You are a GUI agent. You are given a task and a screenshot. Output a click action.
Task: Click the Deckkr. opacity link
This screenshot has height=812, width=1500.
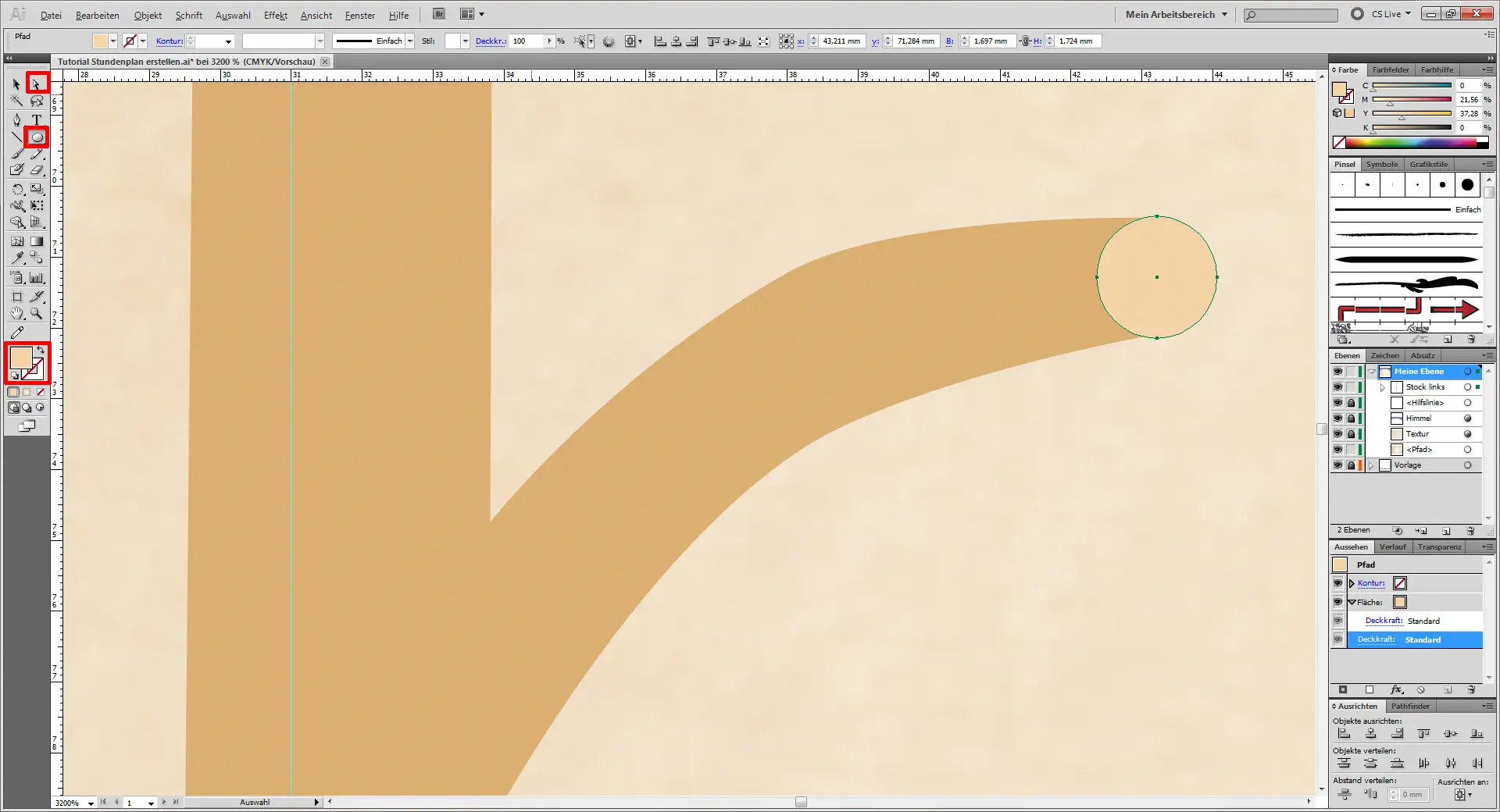tap(490, 41)
